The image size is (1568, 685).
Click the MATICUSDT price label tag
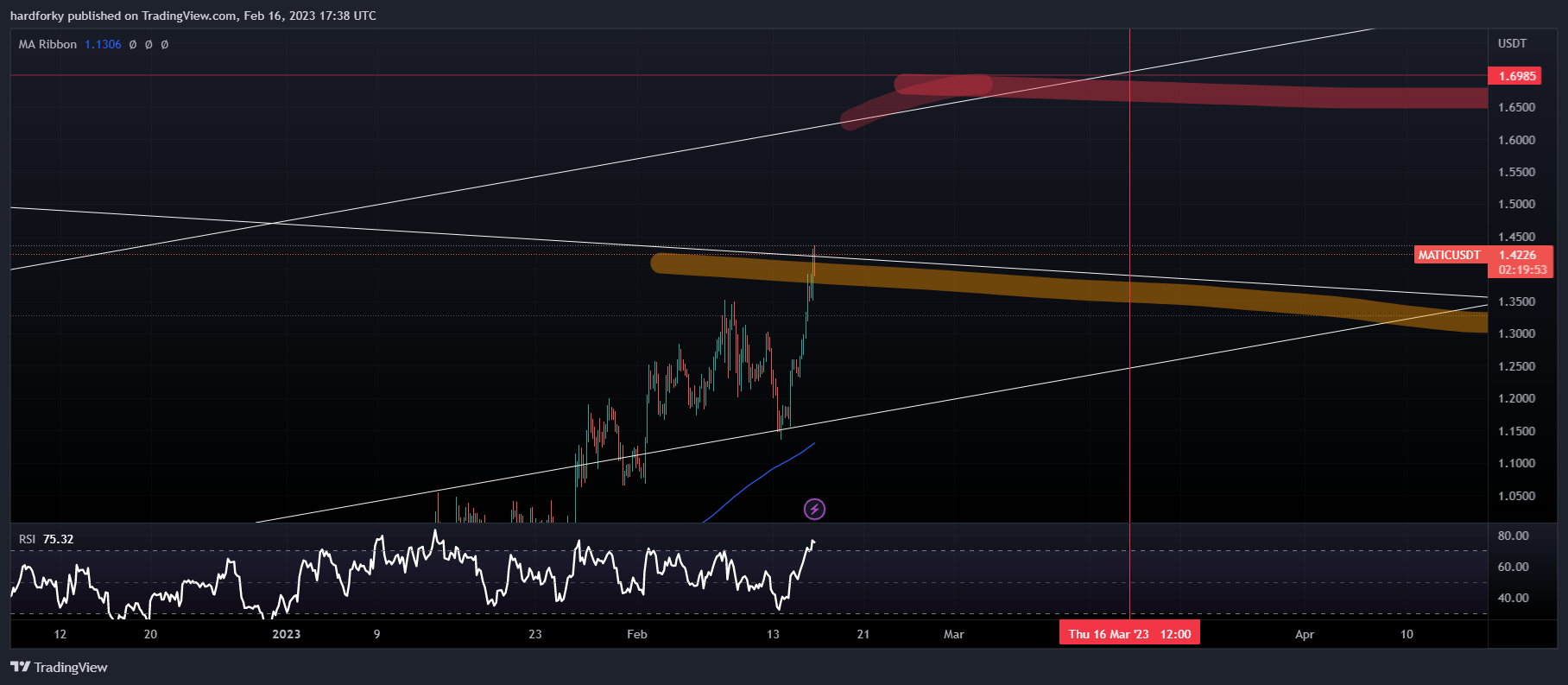tap(1449, 255)
